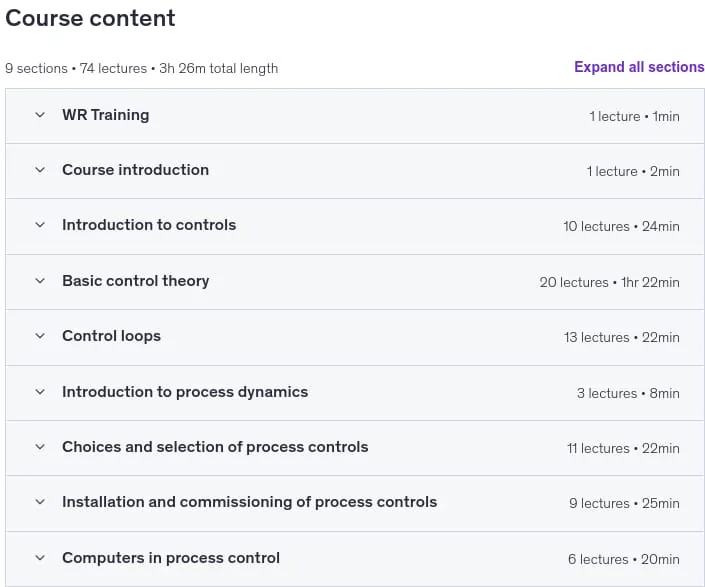Expand the Basic control theory chevron
Viewport: 705px width, 587px height.
click(40, 281)
